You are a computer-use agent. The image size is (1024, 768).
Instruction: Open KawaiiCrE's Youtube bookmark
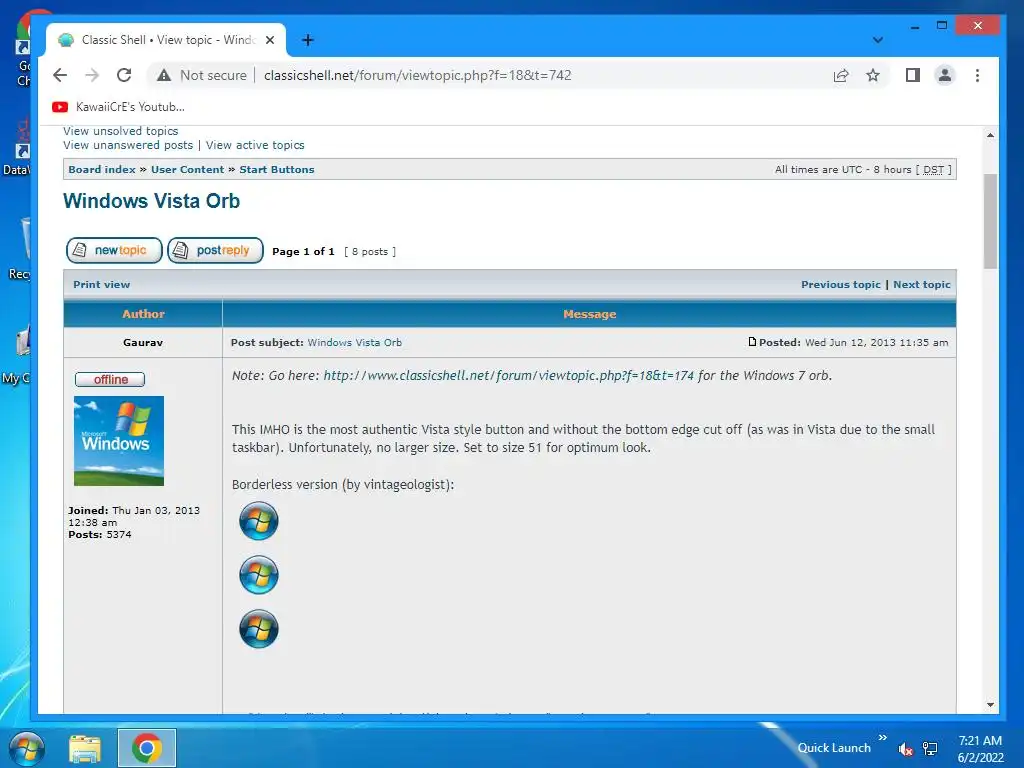(x=119, y=106)
